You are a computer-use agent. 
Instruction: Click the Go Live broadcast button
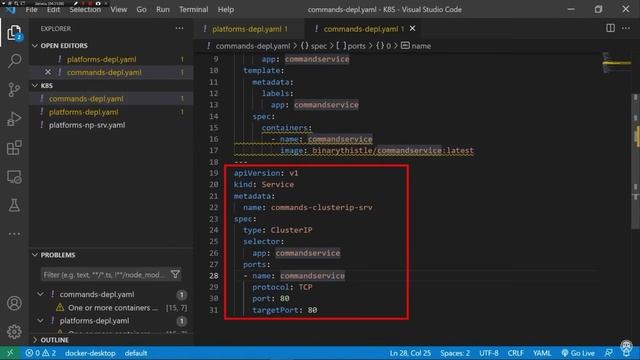tap(578, 353)
